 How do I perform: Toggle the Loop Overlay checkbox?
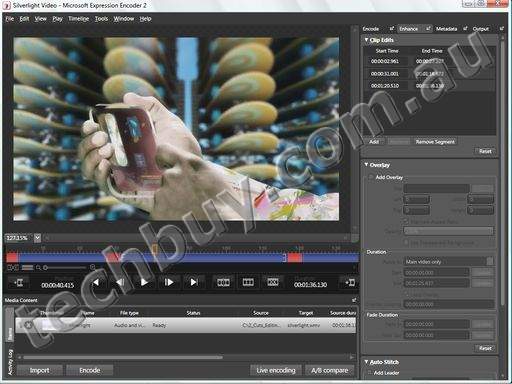[406, 295]
